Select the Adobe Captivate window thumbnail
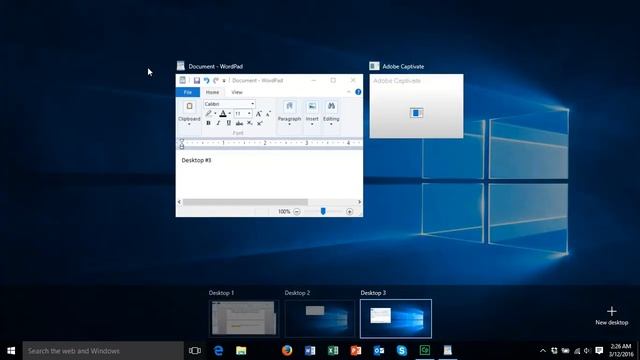This screenshot has width=640, height=360. pos(416,106)
